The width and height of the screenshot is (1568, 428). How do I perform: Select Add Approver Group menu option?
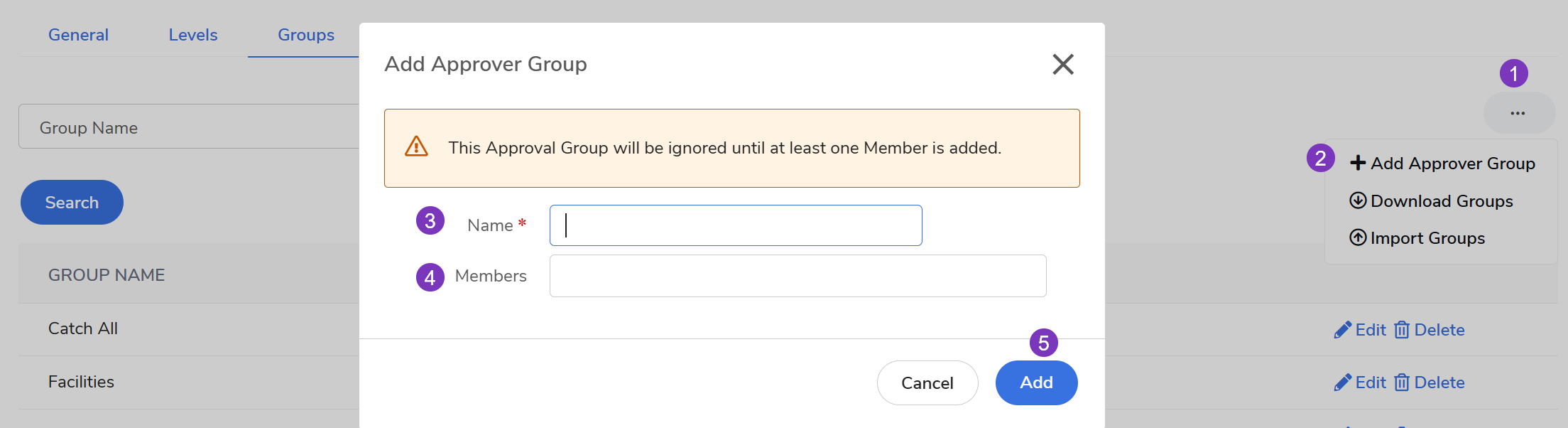(1443, 164)
